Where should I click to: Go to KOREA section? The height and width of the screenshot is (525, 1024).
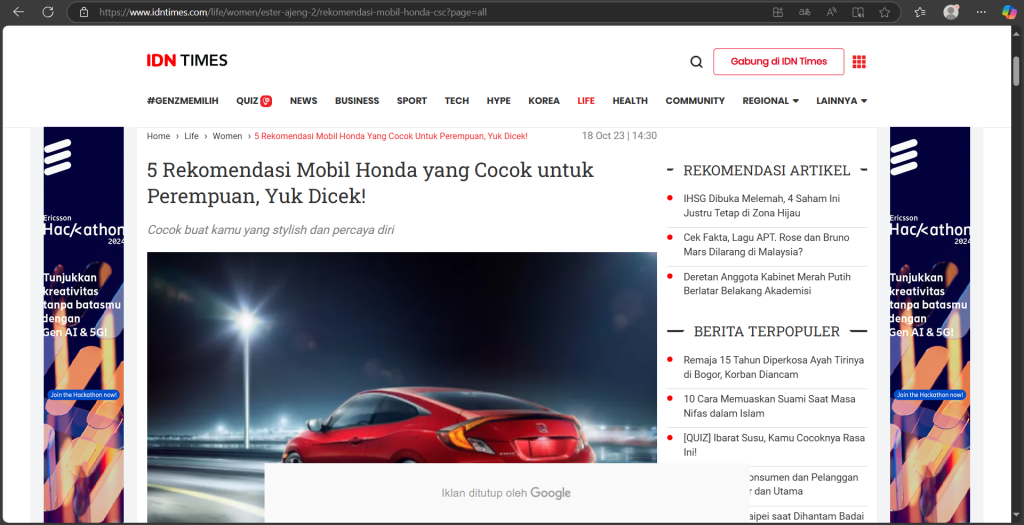point(544,101)
